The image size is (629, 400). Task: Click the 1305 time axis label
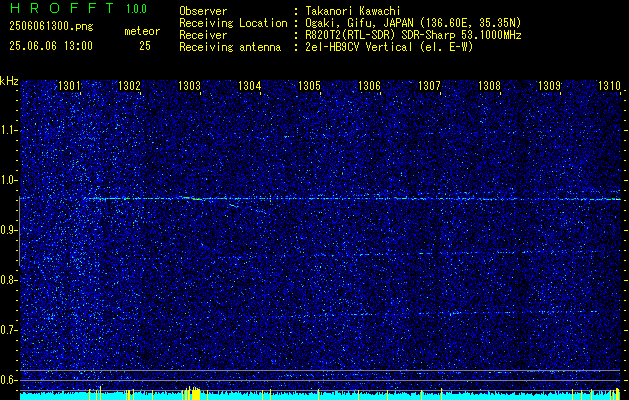tap(309, 85)
